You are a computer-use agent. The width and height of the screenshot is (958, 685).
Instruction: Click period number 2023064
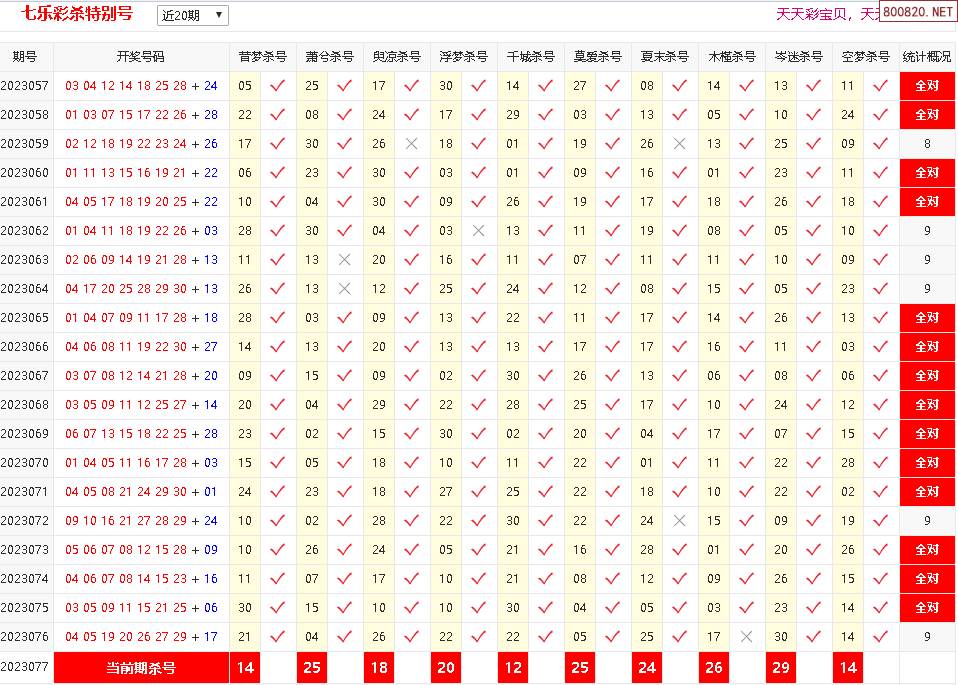(24, 288)
